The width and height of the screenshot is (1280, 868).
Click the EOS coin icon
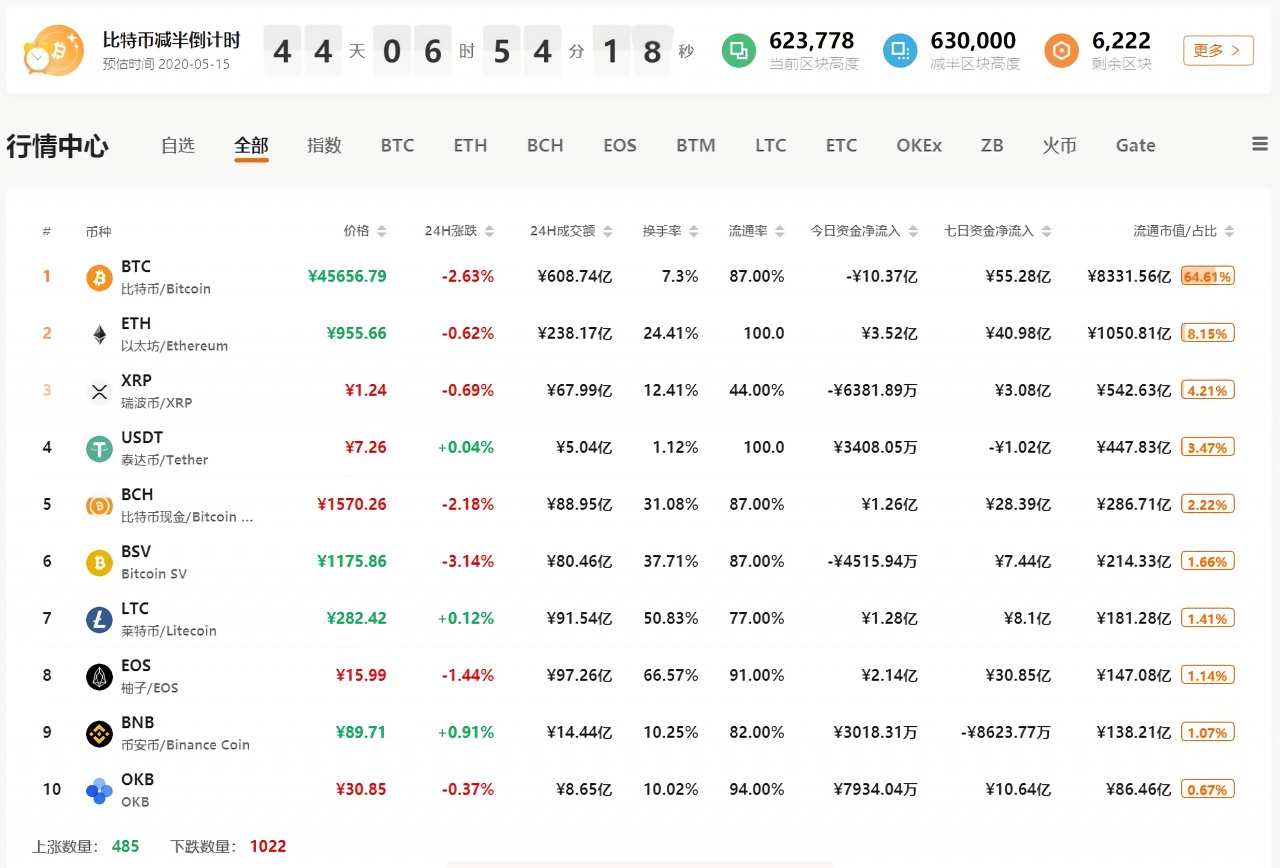point(99,676)
